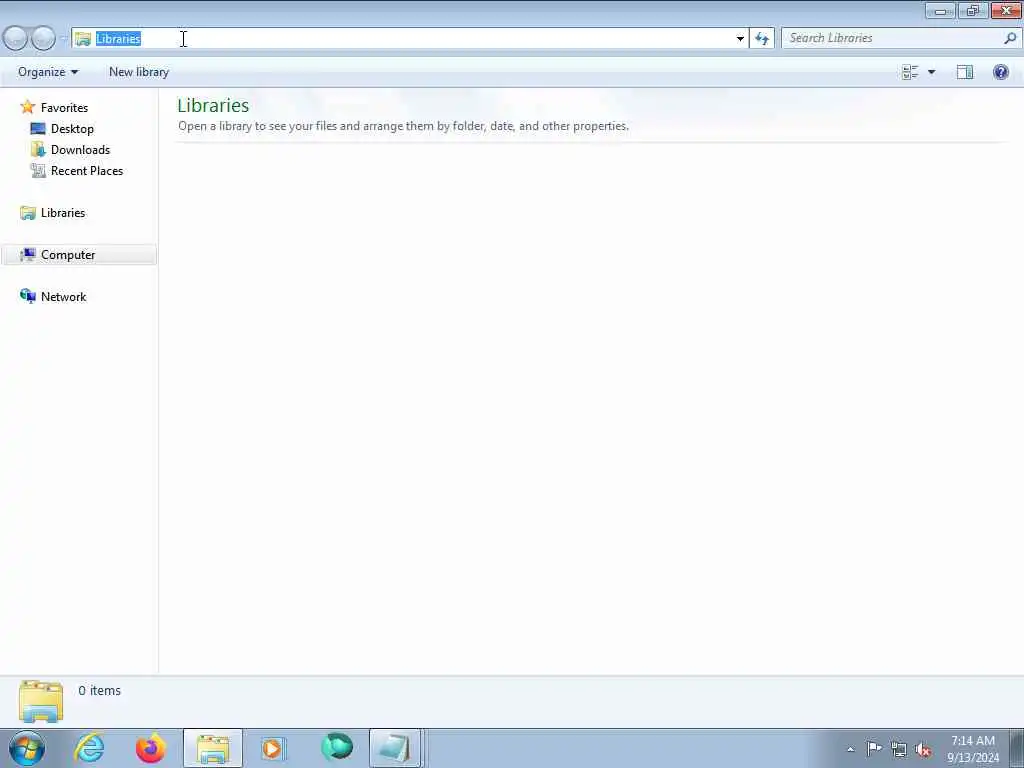Click the '0 items' status text
Image resolution: width=1024 pixels, height=768 pixels.
pyautogui.click(x=99, y=690)
